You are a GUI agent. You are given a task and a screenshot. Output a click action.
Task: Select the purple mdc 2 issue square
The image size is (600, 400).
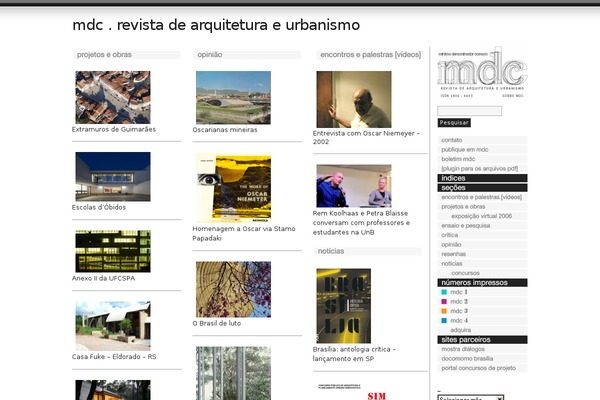point(444,301)
